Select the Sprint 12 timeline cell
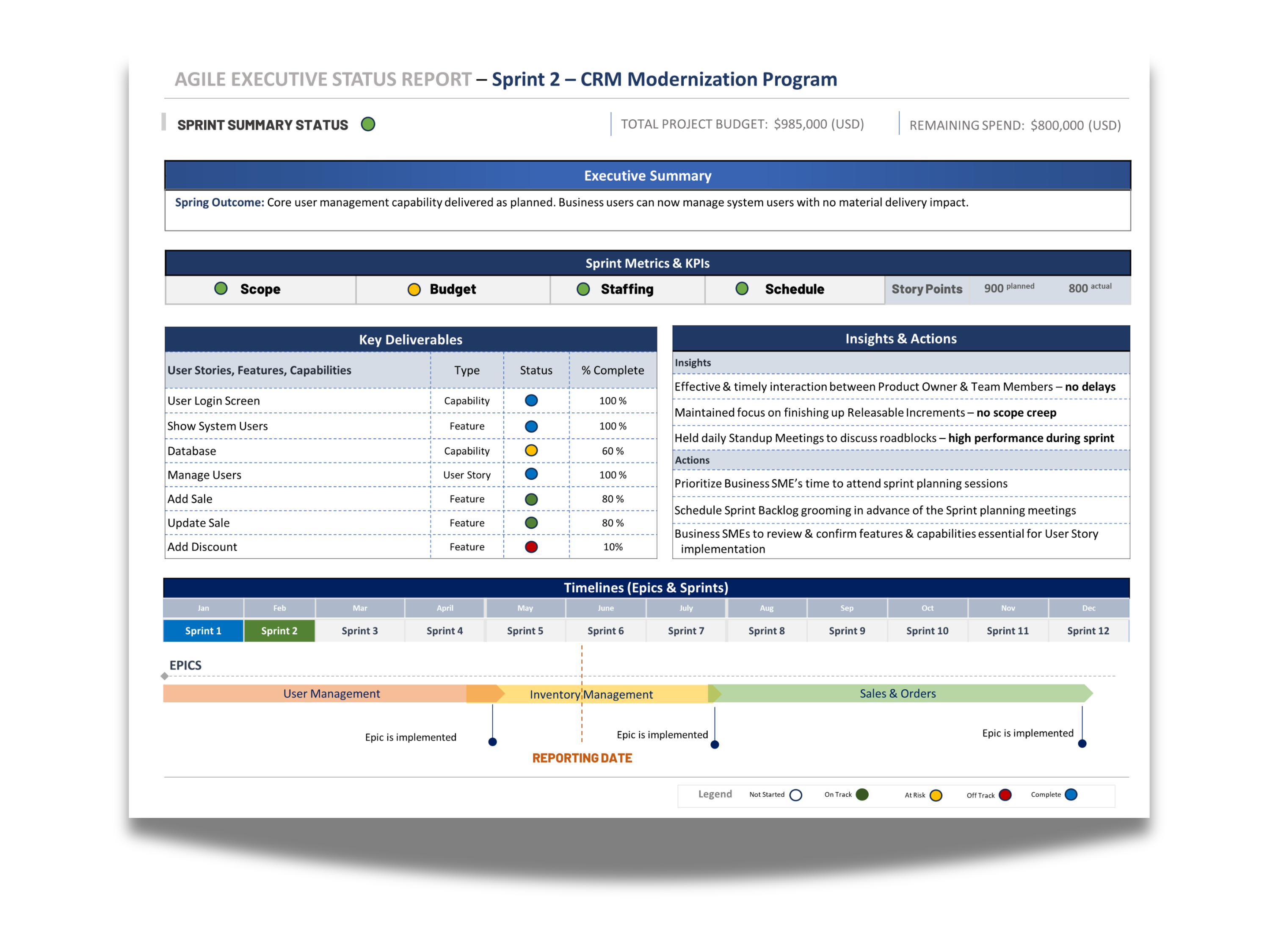 coord(1088,631)
